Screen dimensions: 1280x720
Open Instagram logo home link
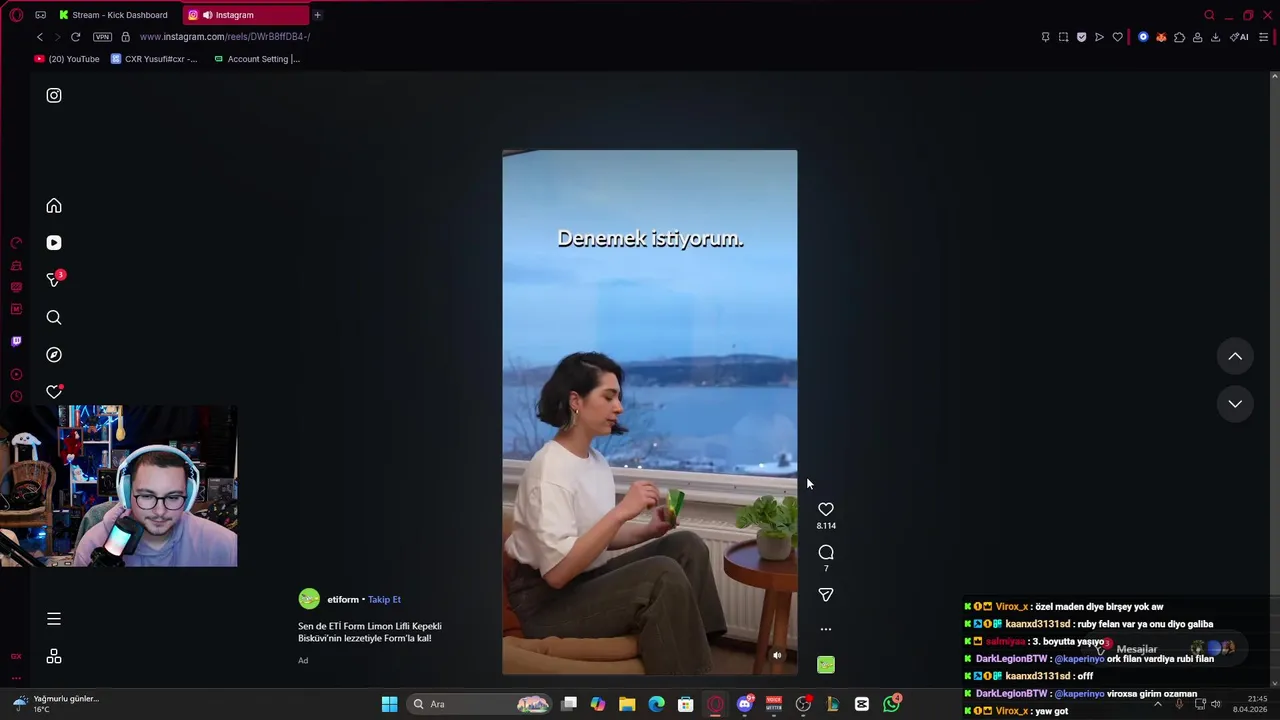coord(54,95)
